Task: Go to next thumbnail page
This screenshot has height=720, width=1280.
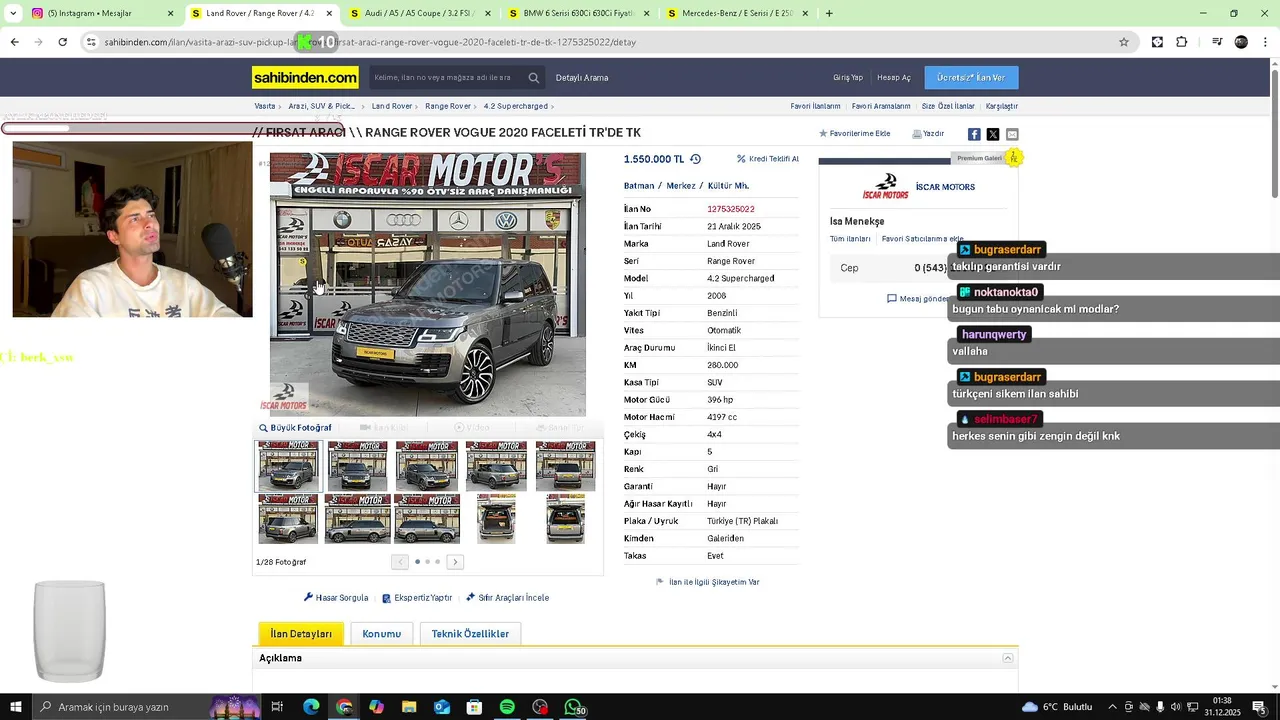Action: coord(455,562)
